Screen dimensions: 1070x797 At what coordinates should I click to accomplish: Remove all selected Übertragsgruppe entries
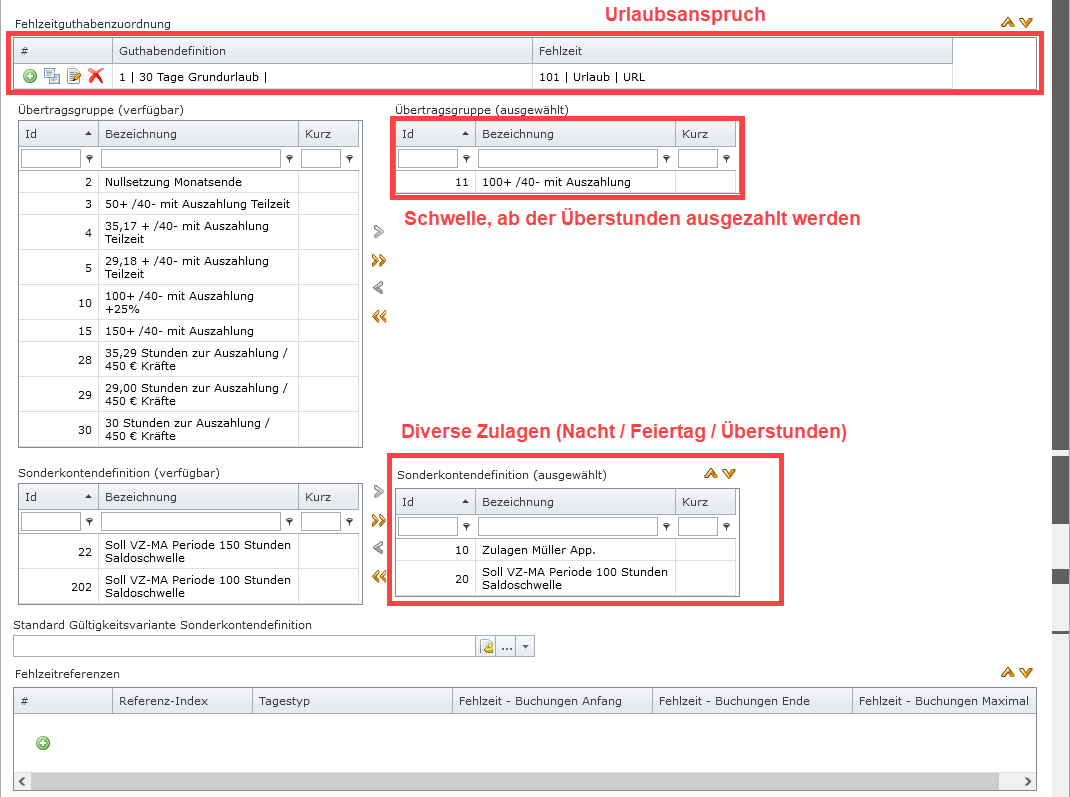click(378, 317)
